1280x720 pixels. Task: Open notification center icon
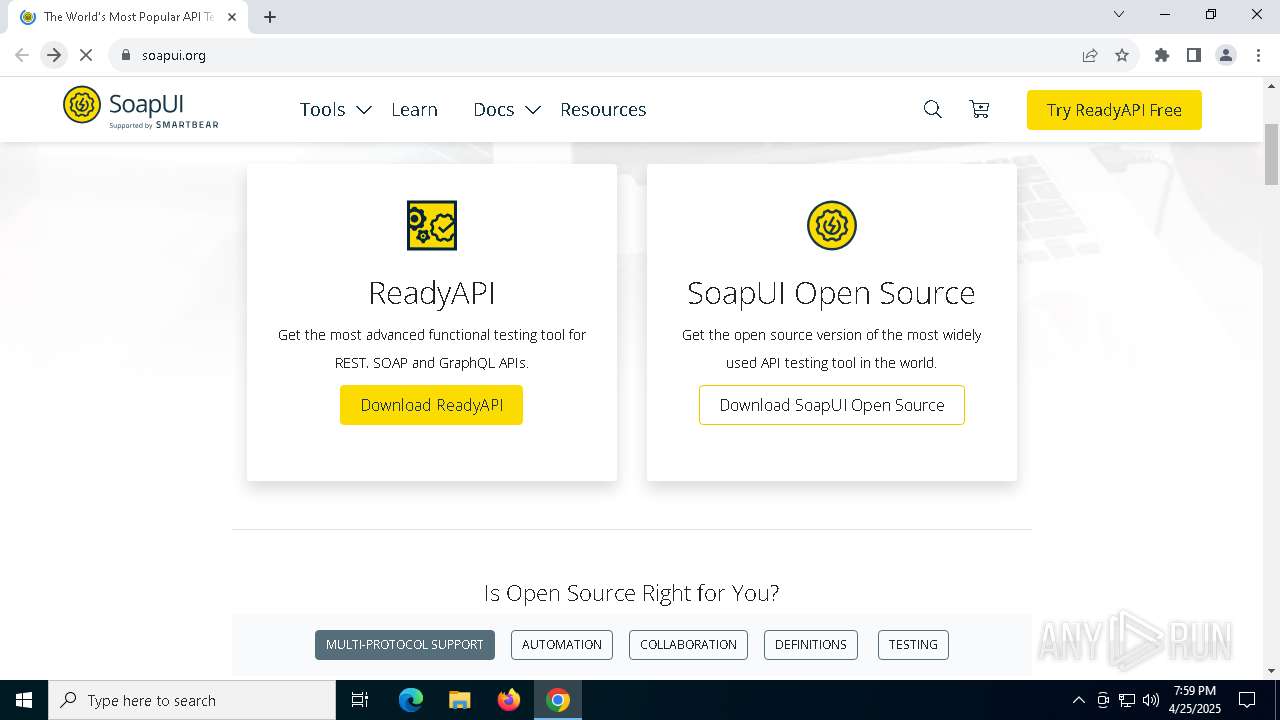(1247, 700)
